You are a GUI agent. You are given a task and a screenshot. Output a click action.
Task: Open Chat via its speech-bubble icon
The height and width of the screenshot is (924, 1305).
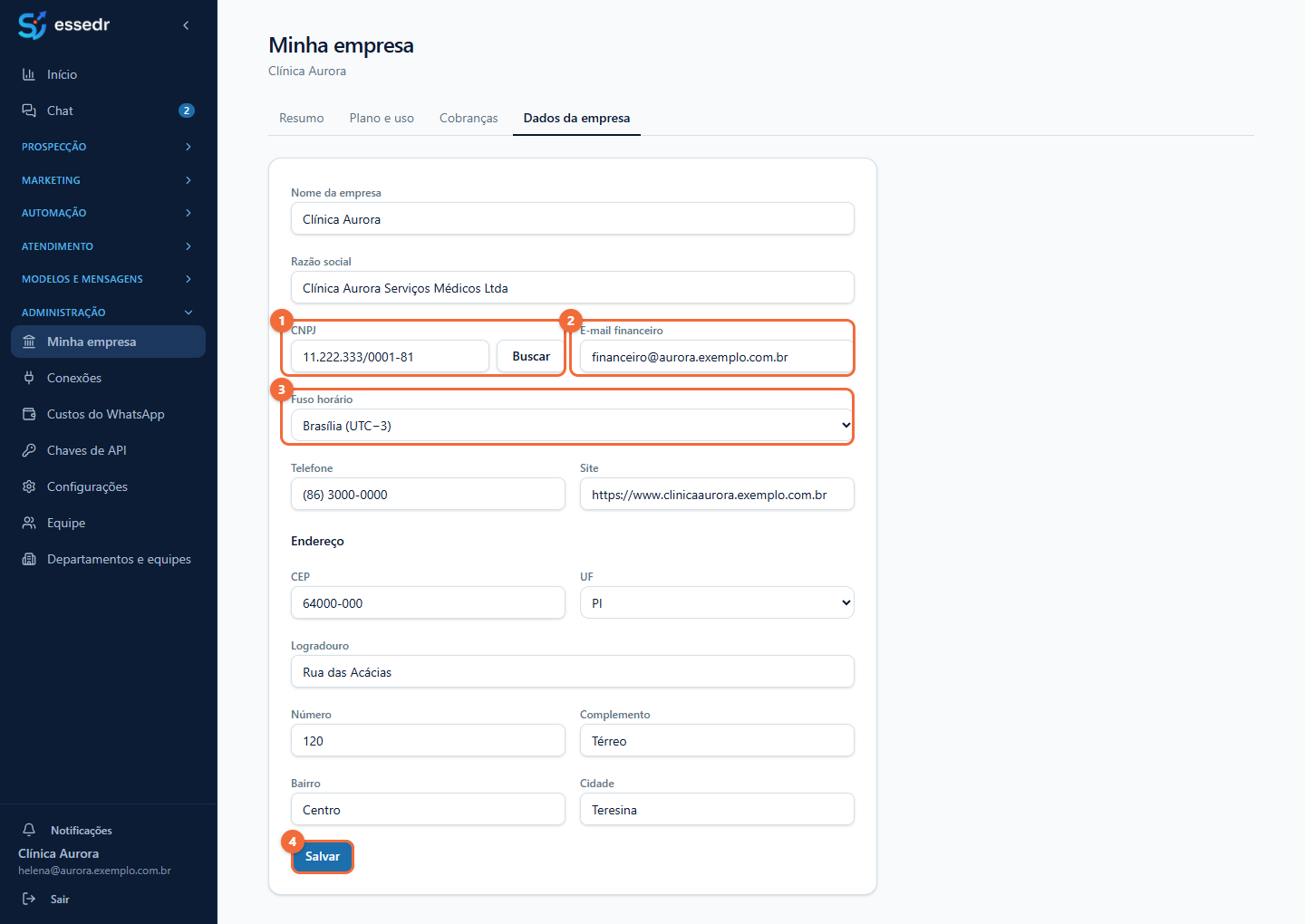pos(29,111)
